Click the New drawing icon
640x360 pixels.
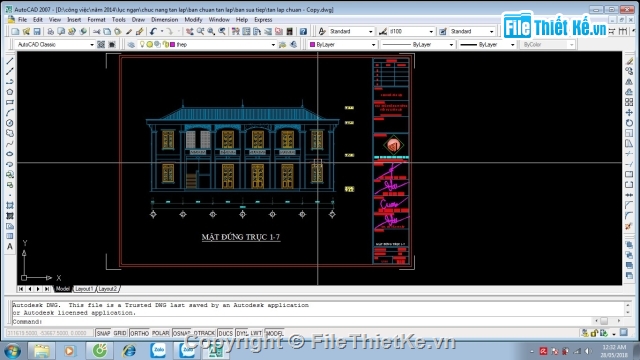point(16,31)
